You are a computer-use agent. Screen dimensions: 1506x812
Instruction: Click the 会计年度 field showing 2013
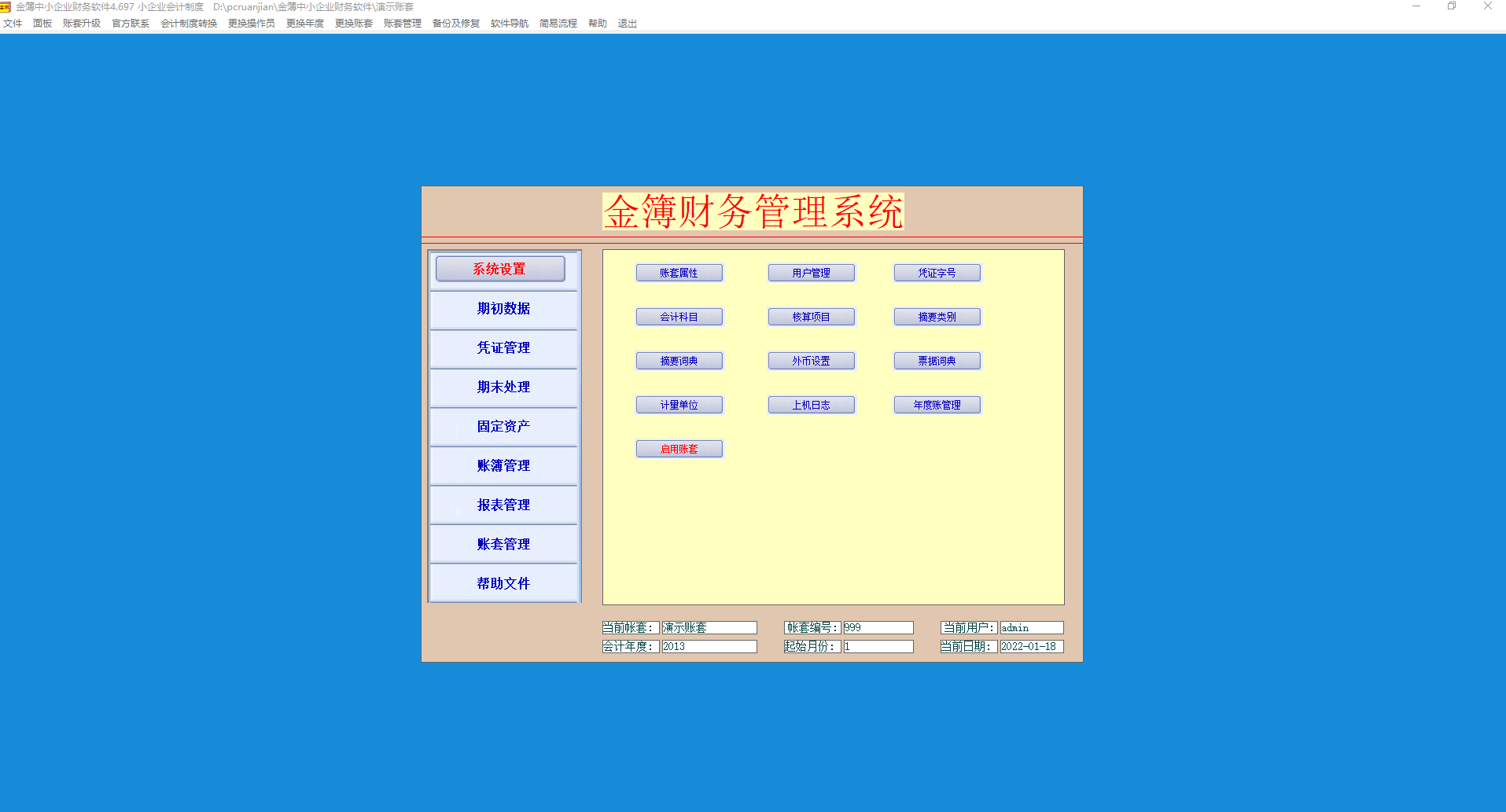709,646
